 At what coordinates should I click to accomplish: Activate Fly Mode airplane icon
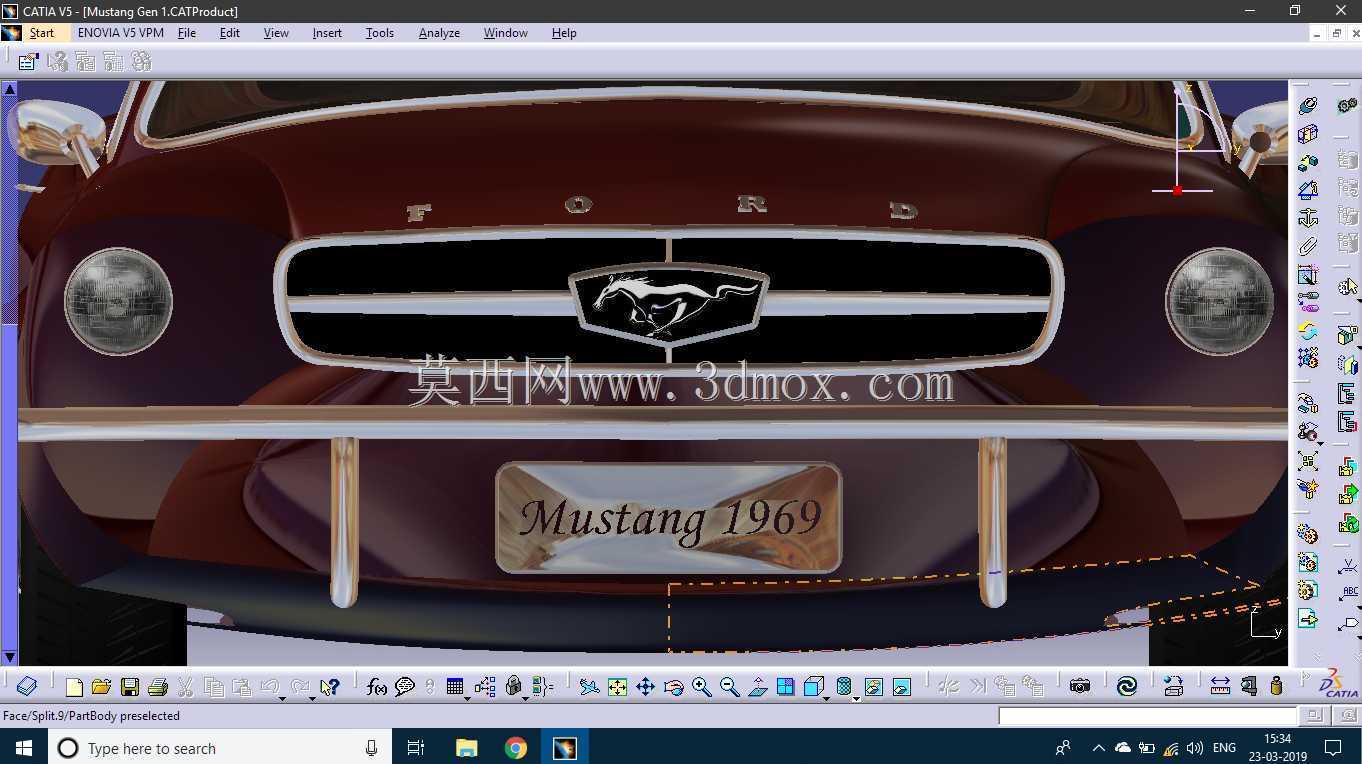[x=589, y=687]
